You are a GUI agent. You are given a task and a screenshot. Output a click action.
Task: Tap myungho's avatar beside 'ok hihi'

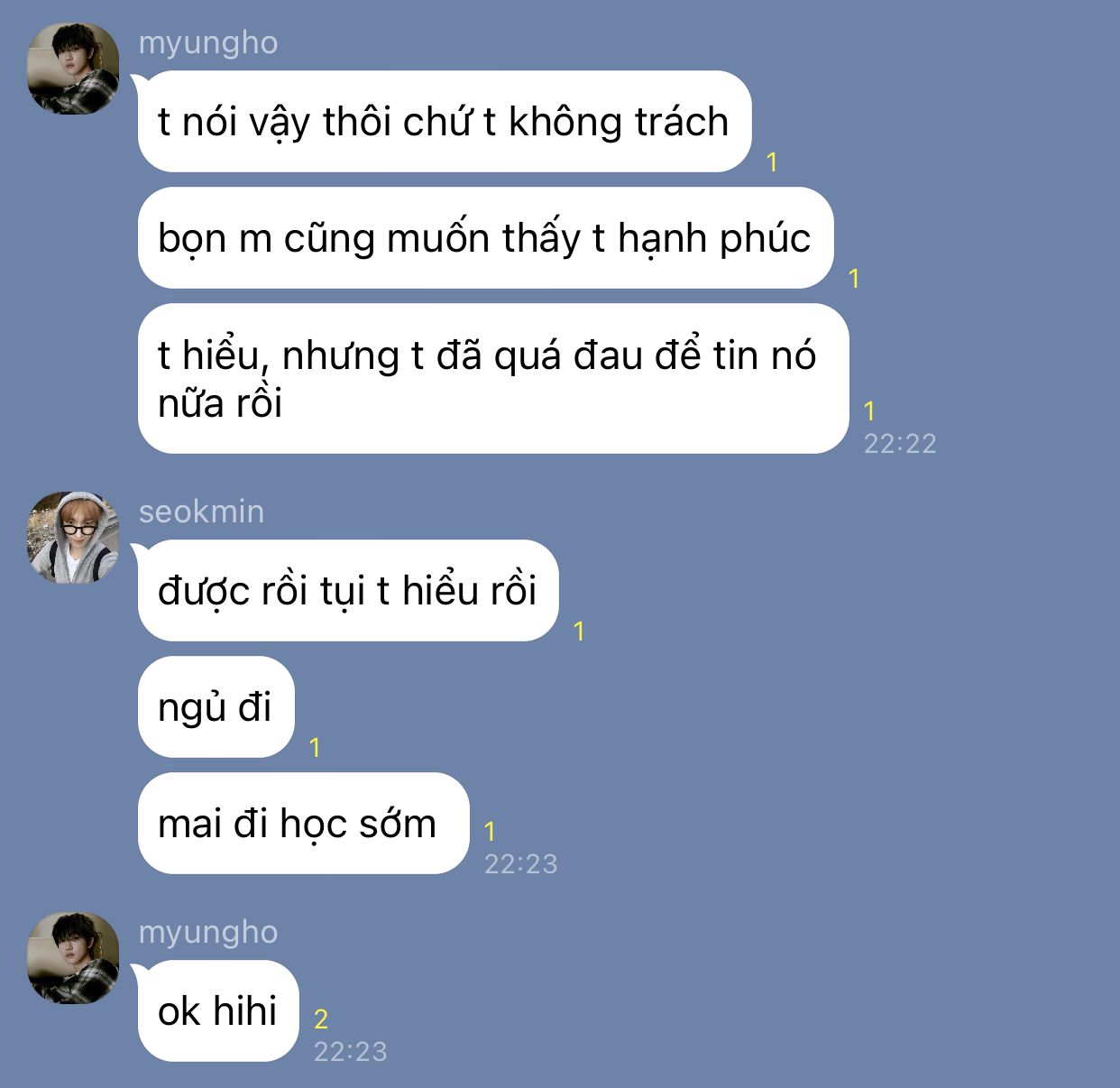point(73,957)
